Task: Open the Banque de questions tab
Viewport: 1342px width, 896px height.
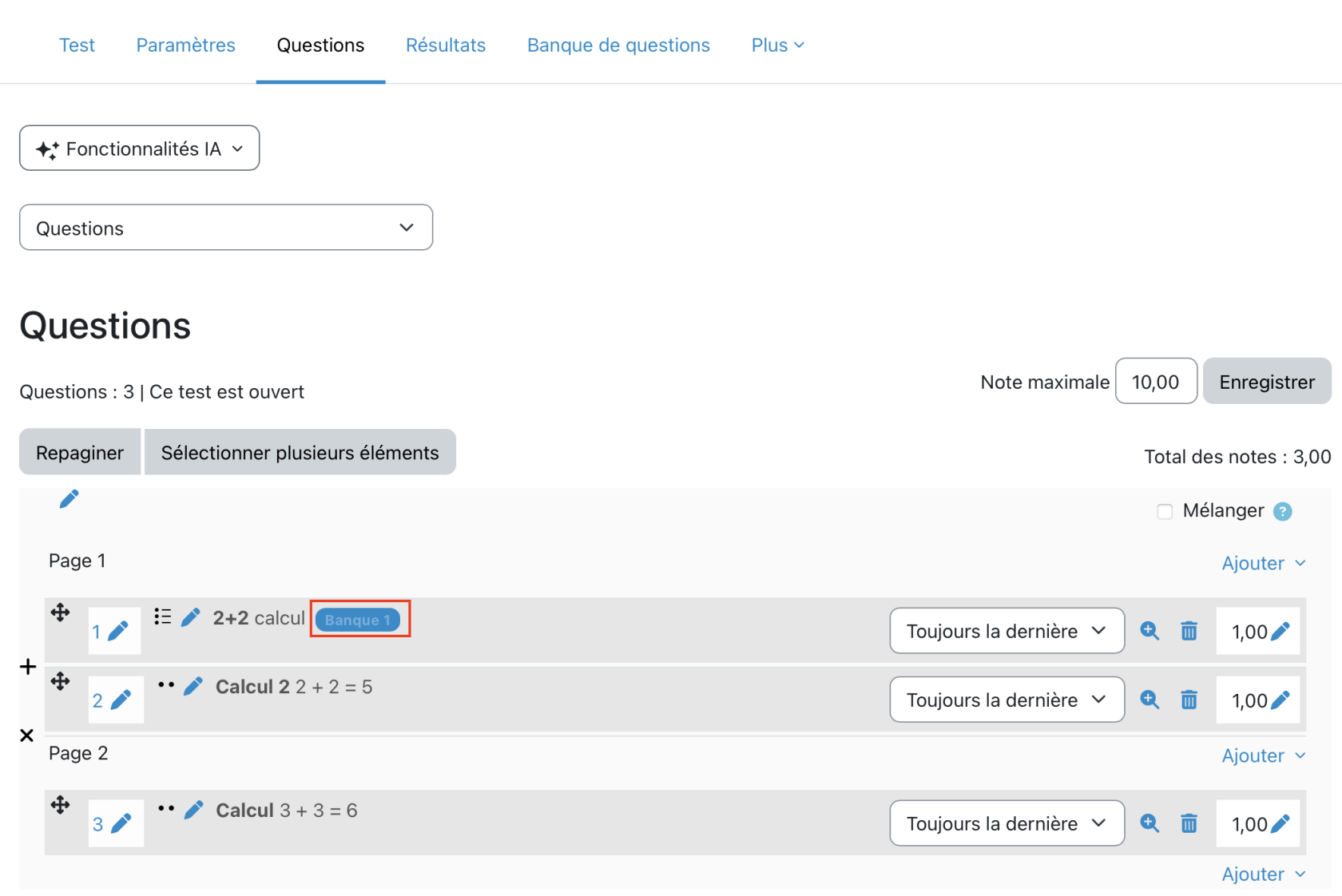Action: 618,46
